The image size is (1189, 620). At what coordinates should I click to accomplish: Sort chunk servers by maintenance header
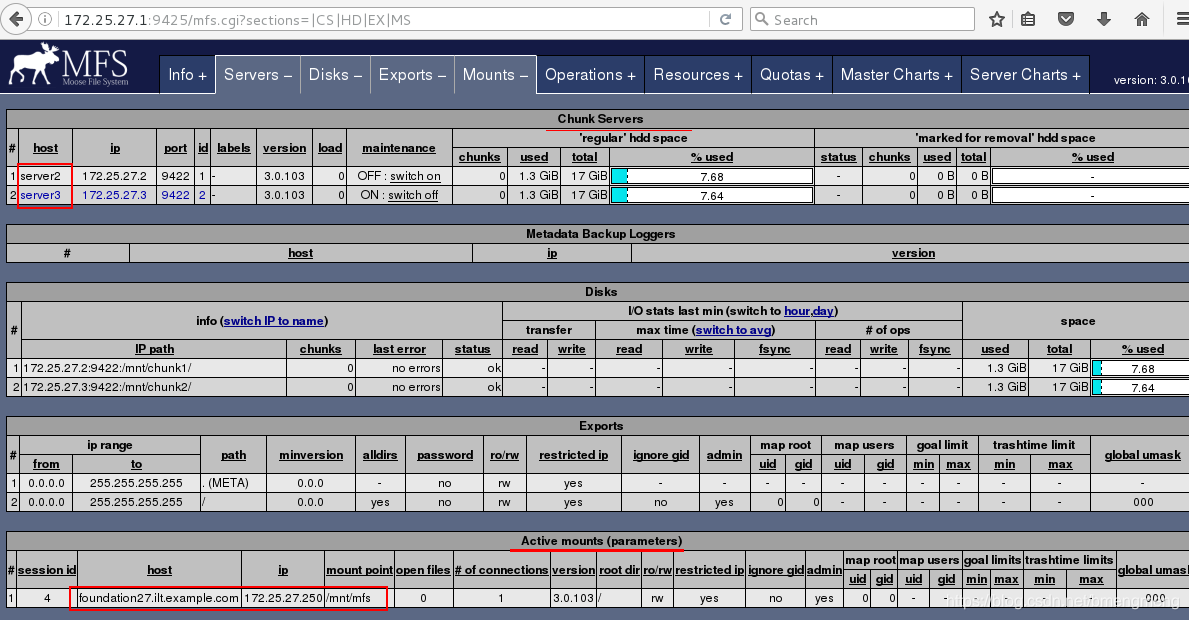click(x=399, y=148)
